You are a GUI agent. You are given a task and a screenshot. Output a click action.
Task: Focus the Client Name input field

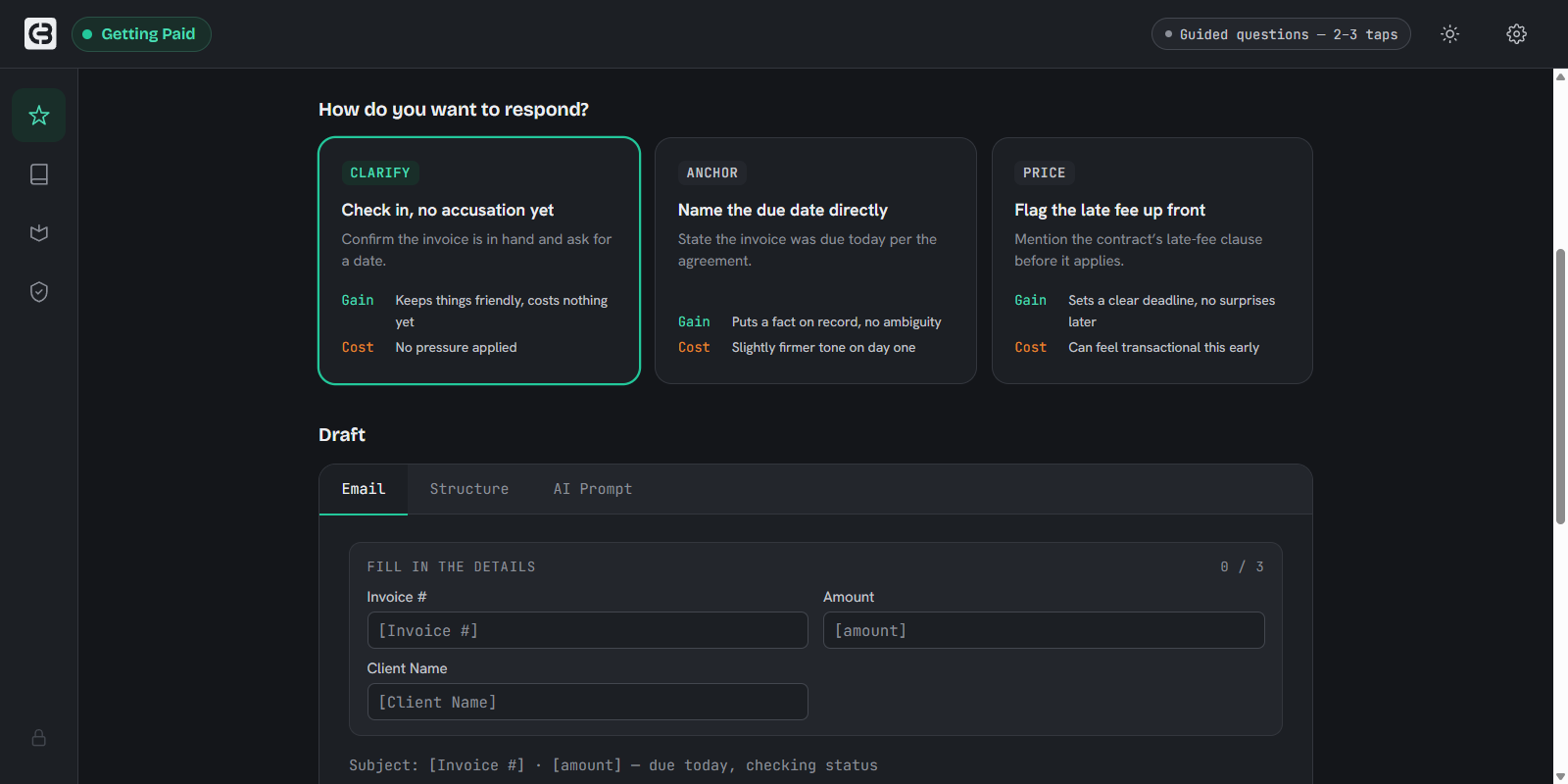587,702
